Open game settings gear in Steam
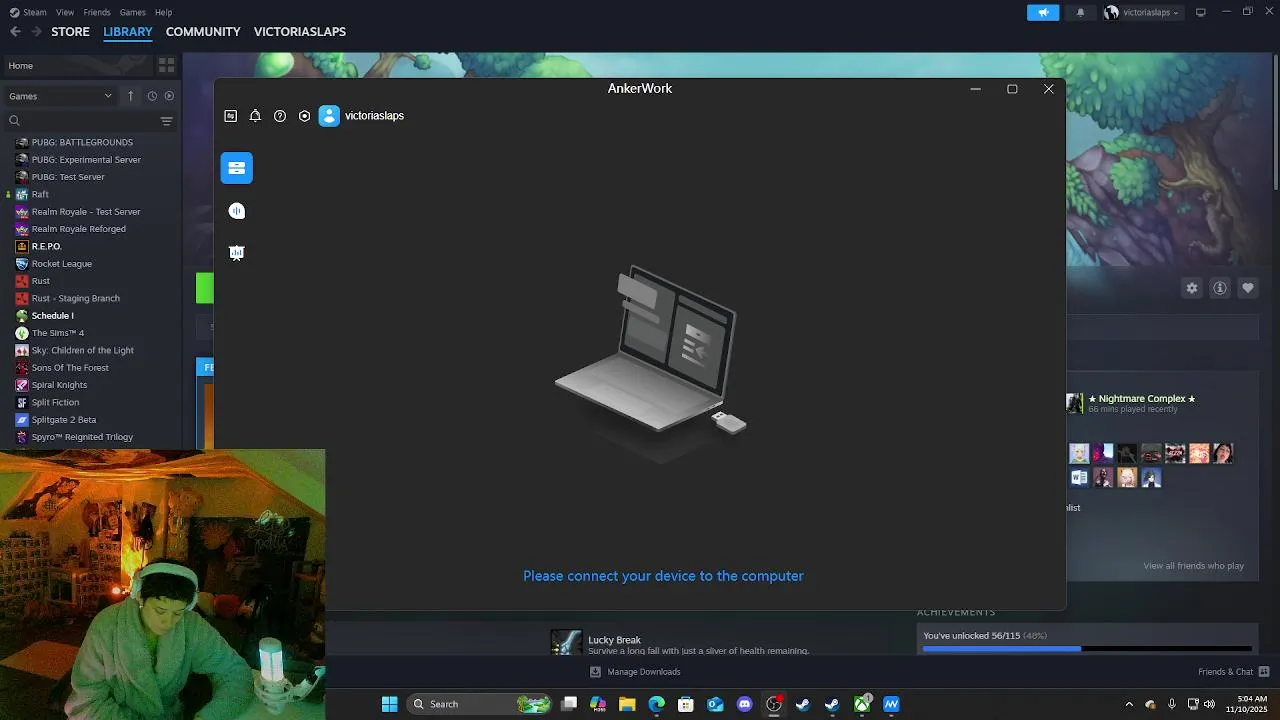This screenshot has width=1280, height=720. [x=1192, y=288]
